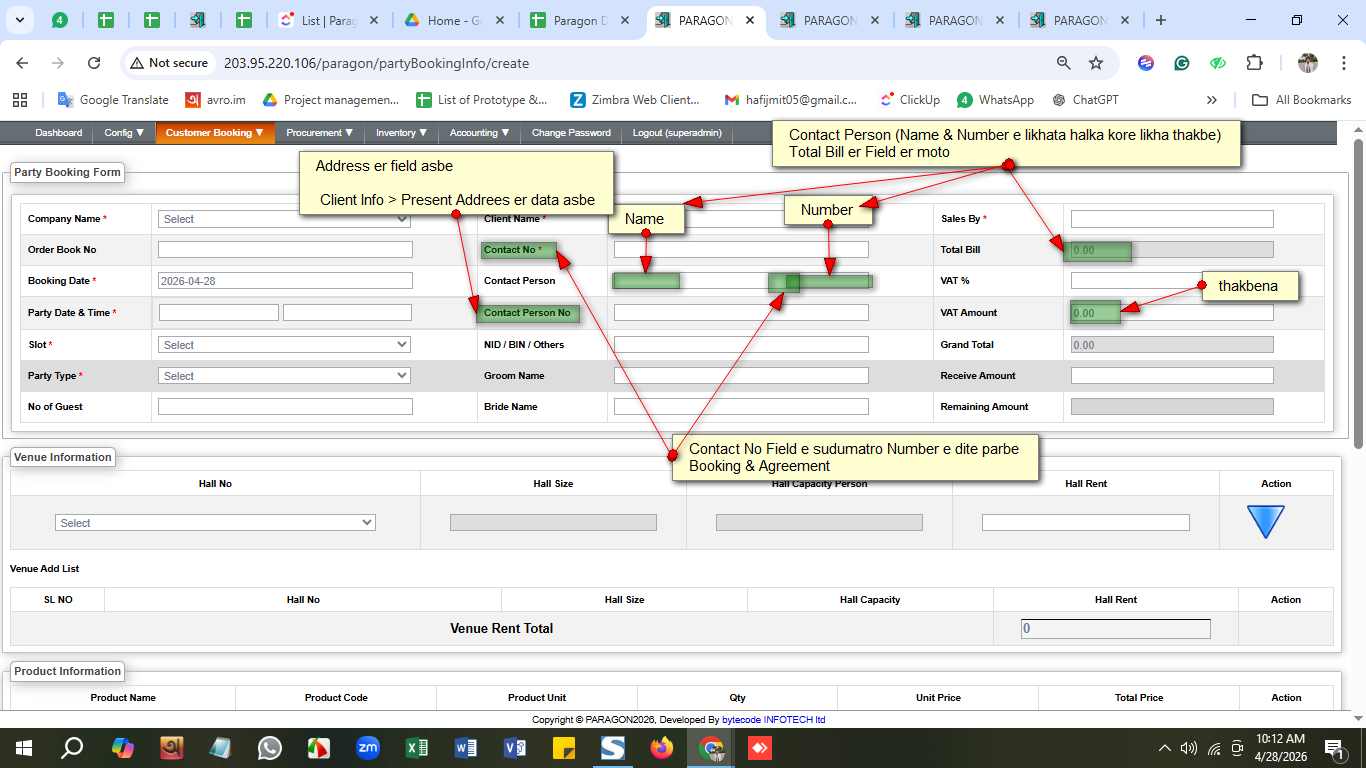
Task: Open Excel from the taskbar
Action: click(417, 748)
